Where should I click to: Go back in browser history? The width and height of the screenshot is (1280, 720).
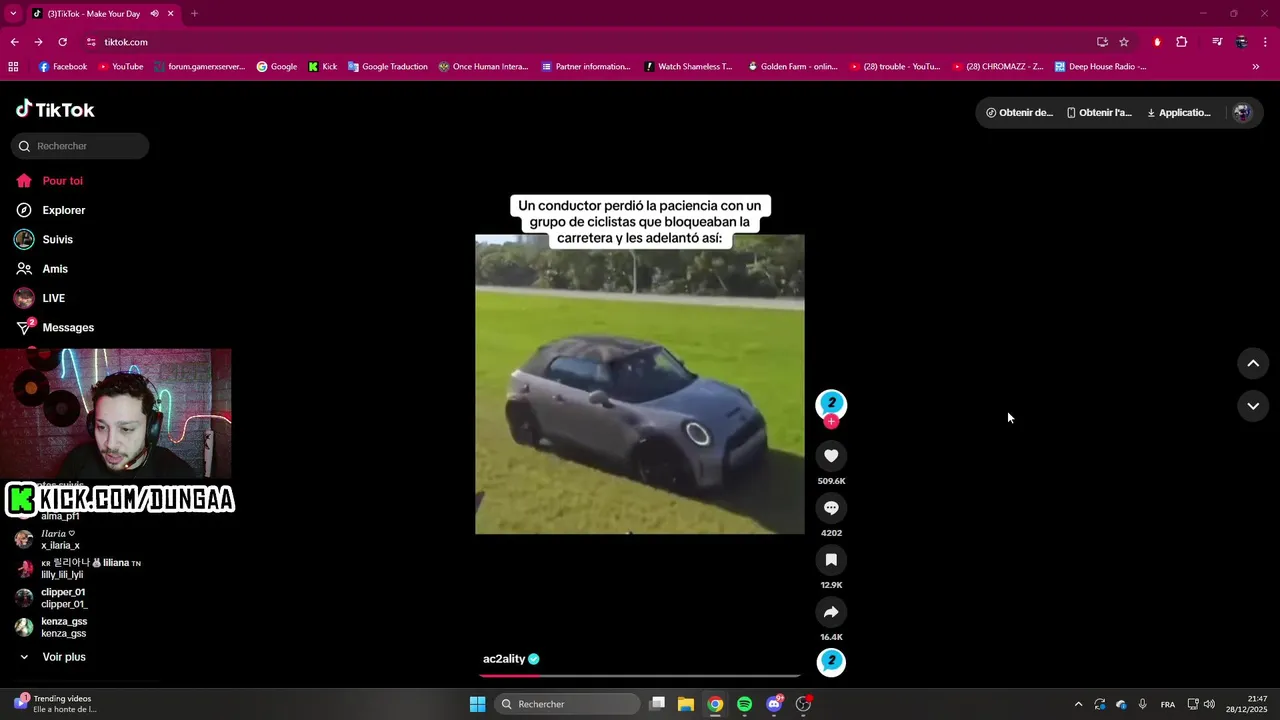(14, 42)
